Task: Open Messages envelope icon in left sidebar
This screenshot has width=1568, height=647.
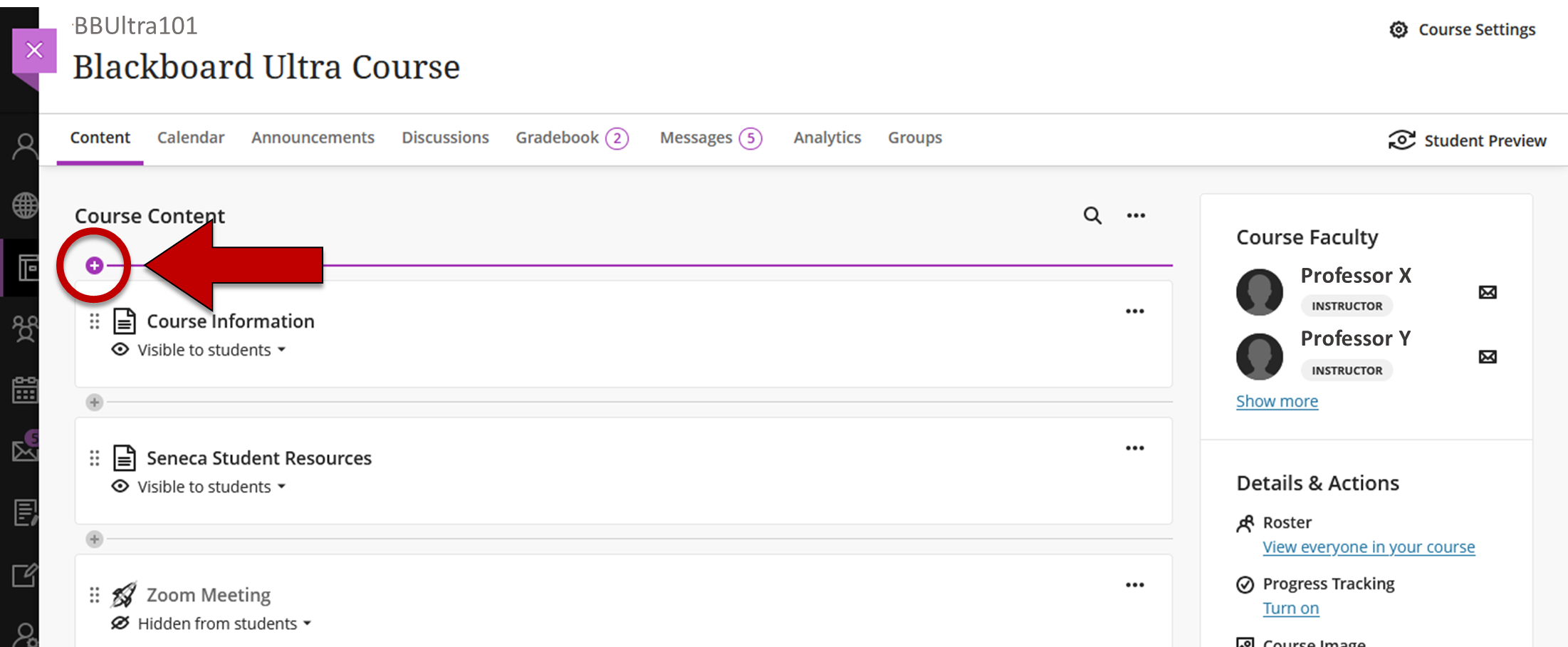Action: coord(25,450)
